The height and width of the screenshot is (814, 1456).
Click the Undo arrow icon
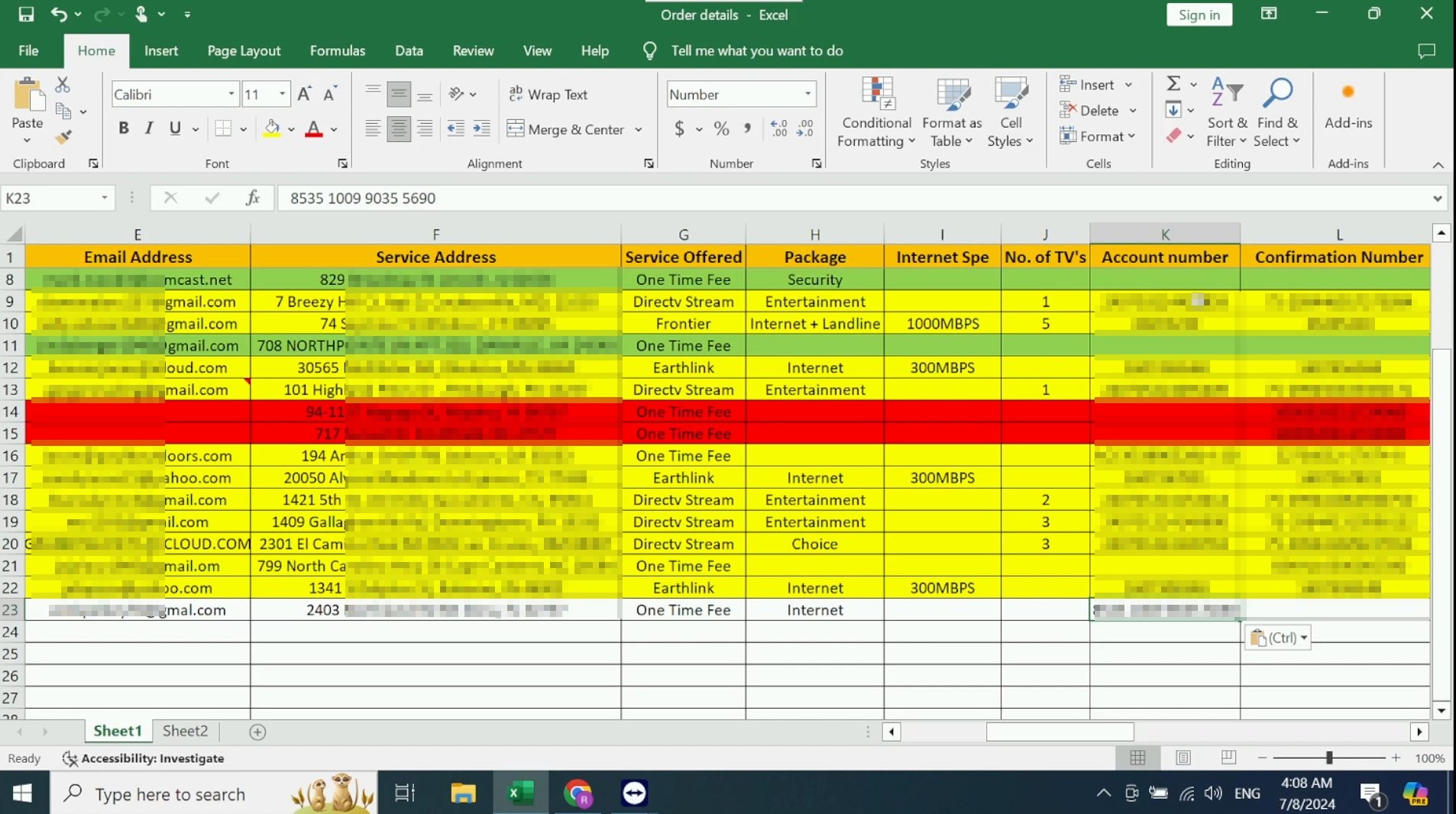[58, 14]
